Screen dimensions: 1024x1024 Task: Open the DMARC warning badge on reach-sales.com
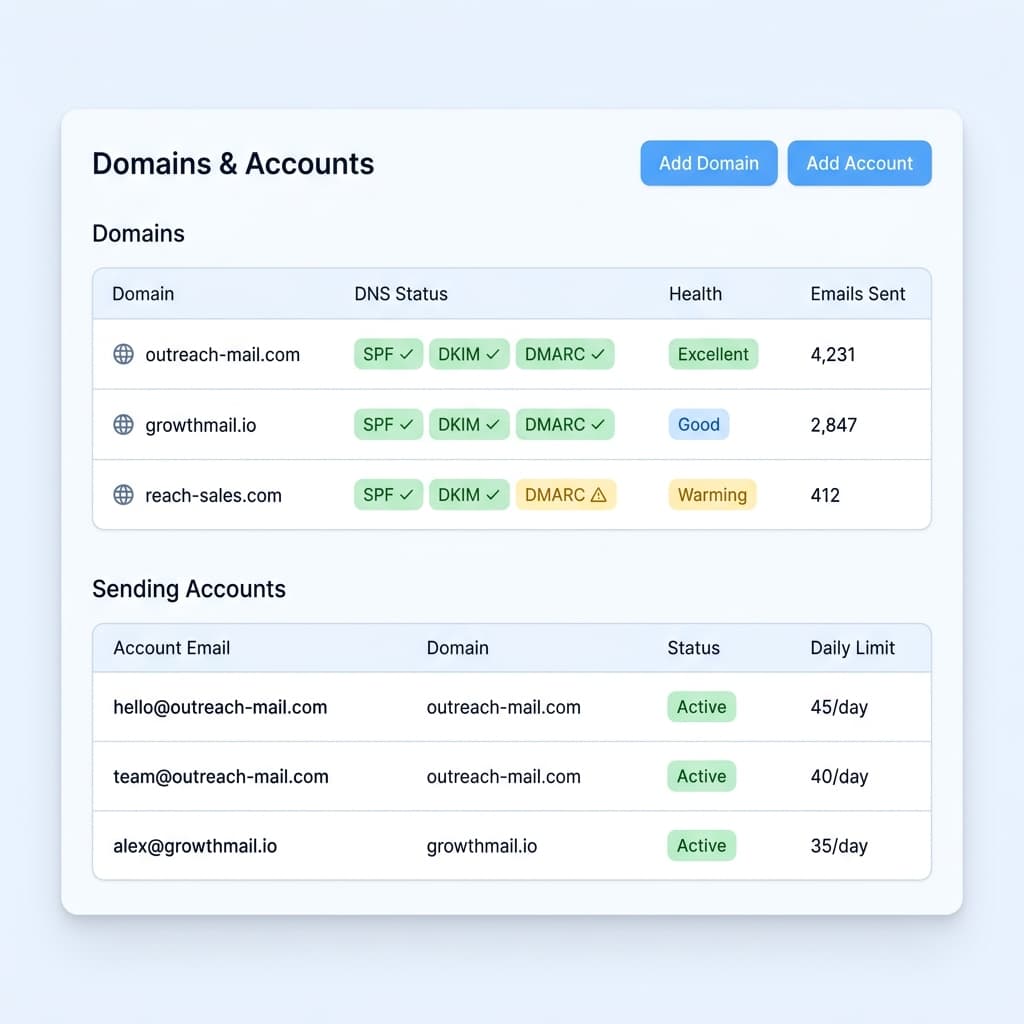[565, 495]
